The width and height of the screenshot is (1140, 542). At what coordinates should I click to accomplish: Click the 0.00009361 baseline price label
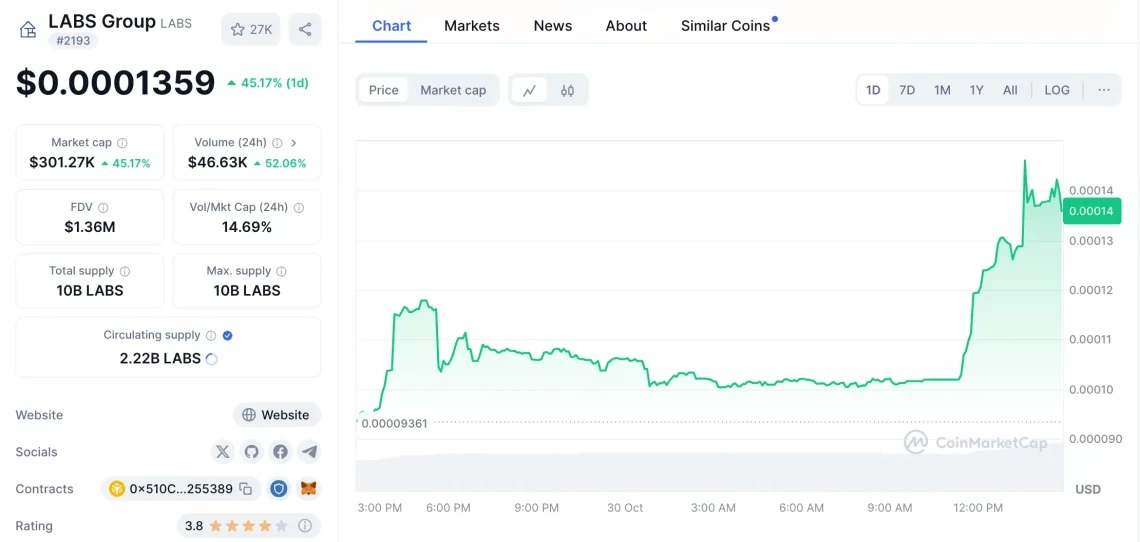(x=394, y=423)
